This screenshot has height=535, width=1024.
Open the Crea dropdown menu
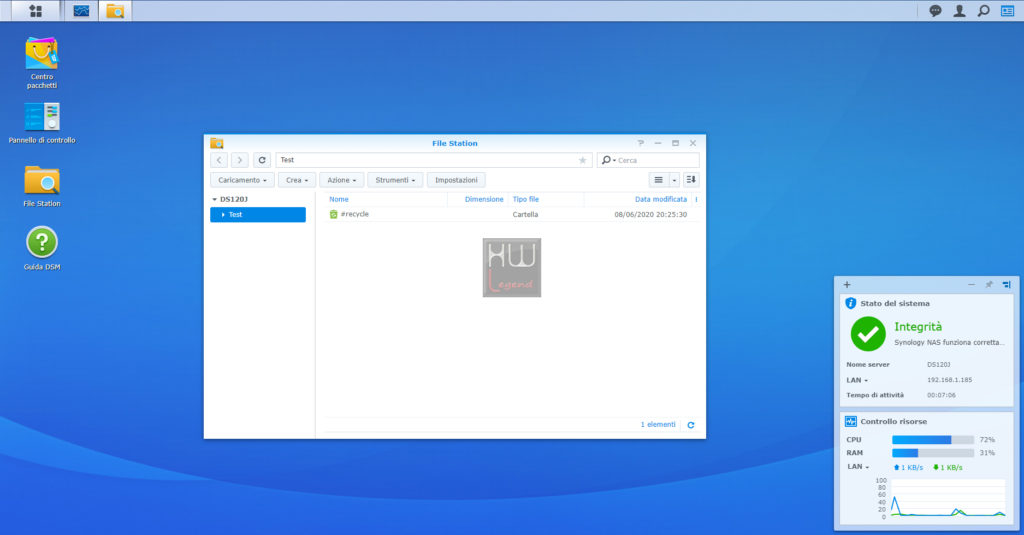coord(296,180)
